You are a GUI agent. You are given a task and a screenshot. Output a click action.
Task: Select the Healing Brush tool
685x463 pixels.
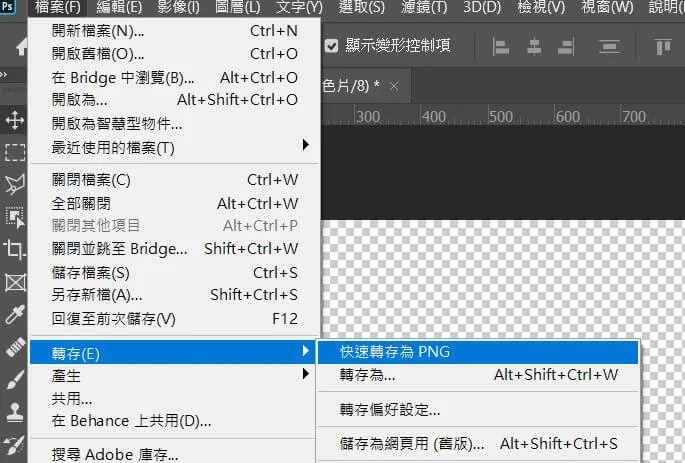pos(15,347)
